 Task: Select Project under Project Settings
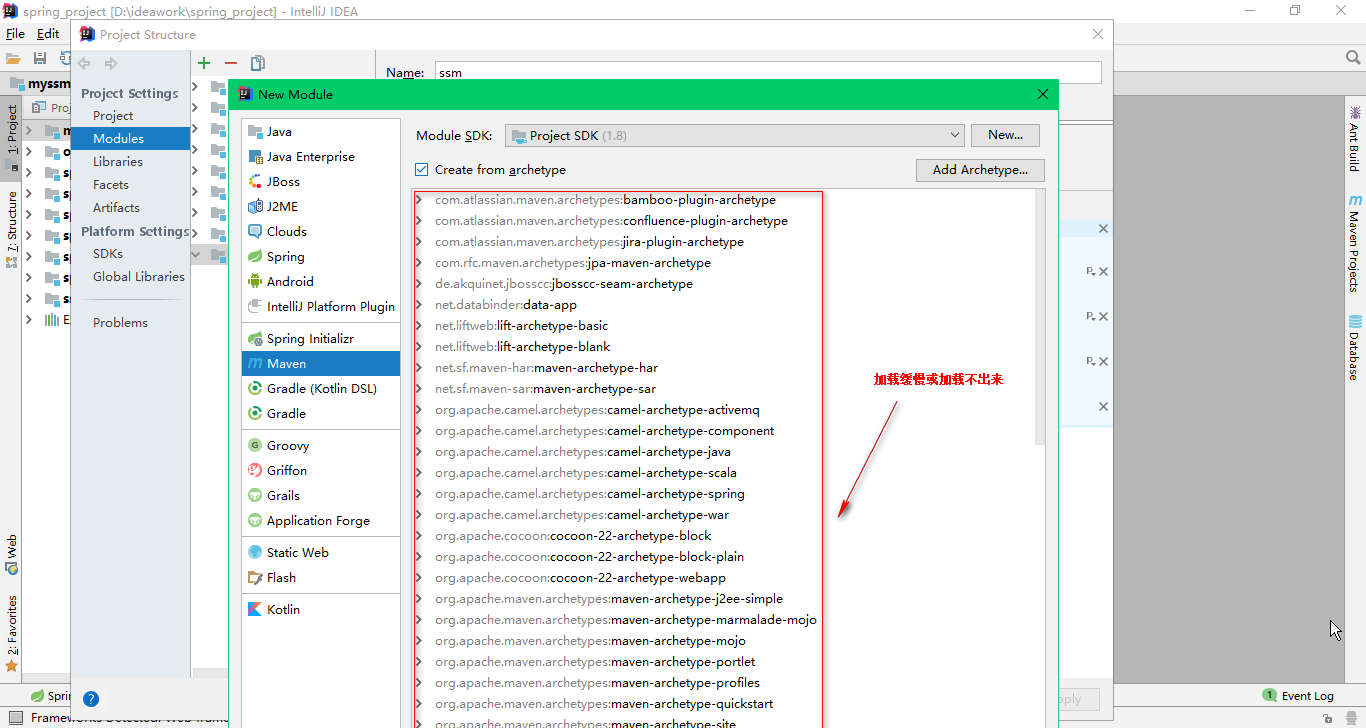(113, 116)
